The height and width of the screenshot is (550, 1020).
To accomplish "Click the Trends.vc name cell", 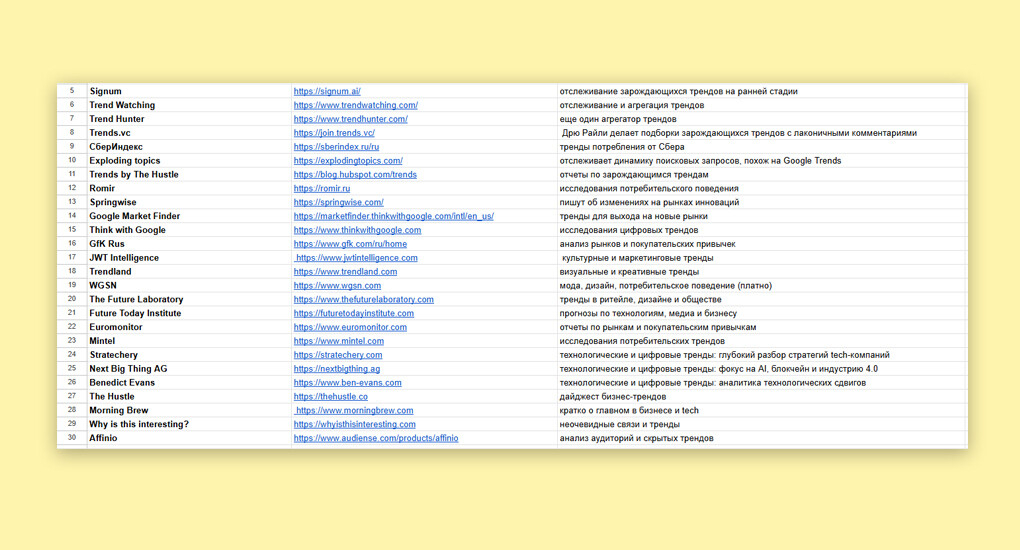I will 189,133.
